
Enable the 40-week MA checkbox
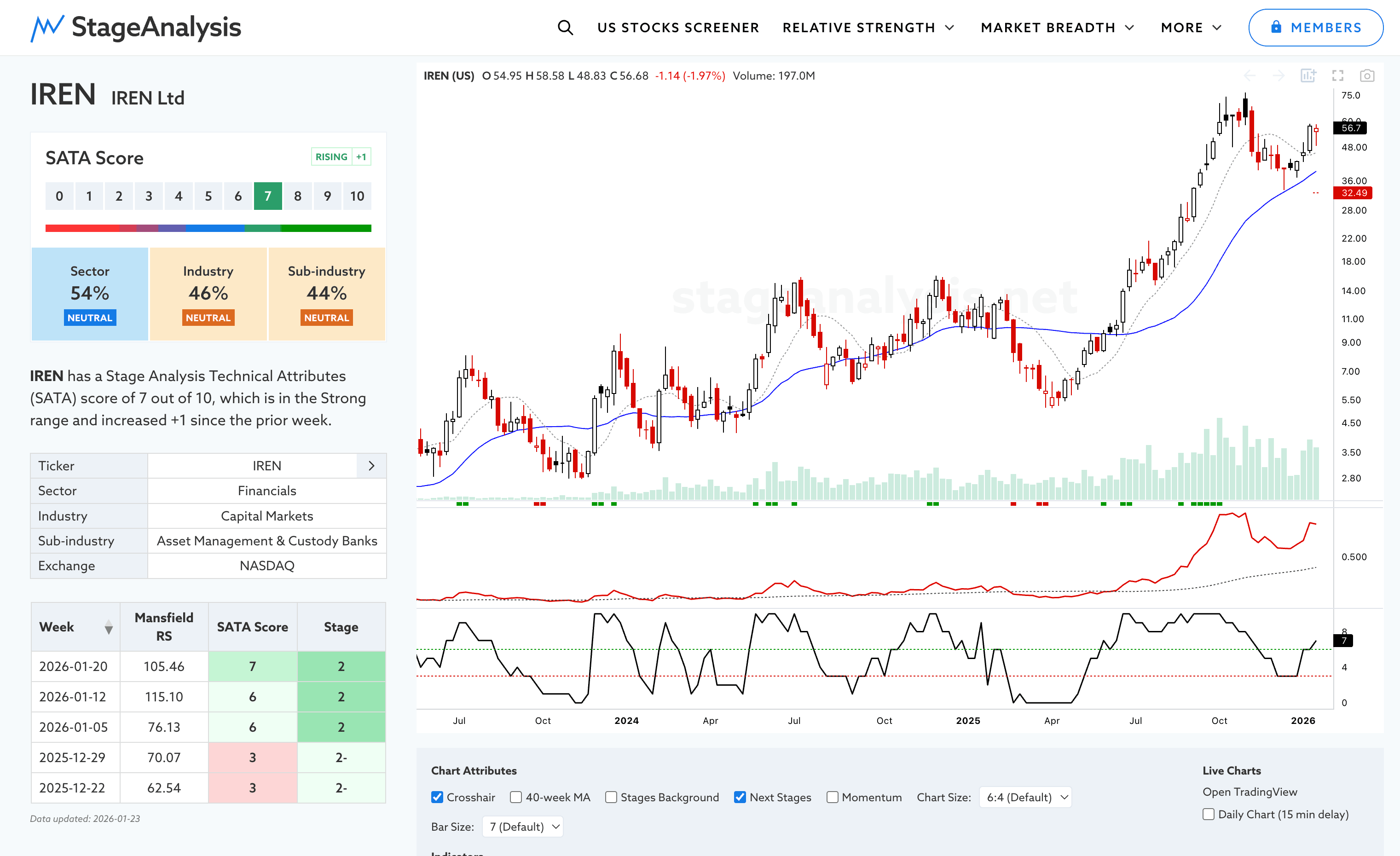click(516, 797)
